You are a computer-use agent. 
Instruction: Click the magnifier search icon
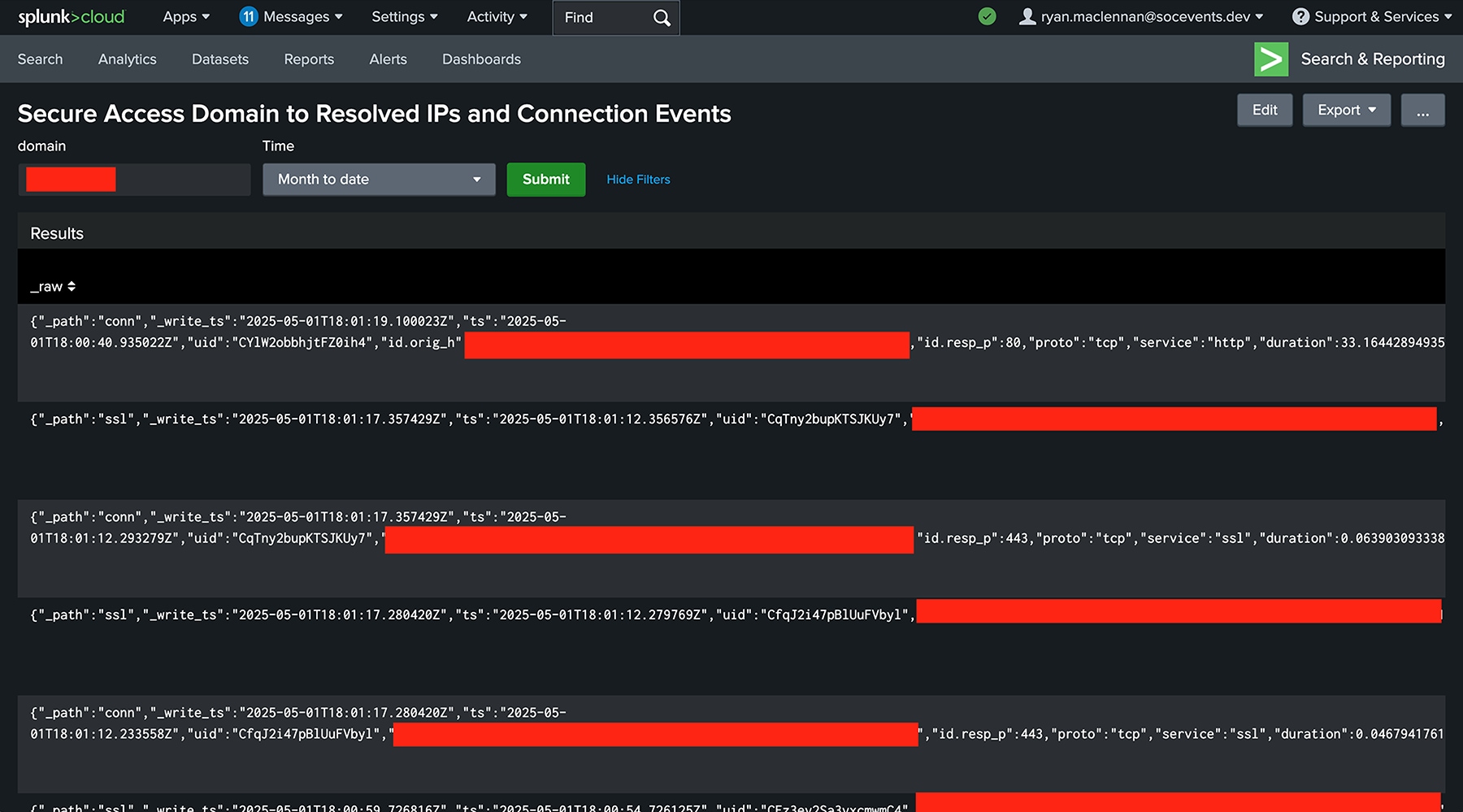click(x=662, y=17)
